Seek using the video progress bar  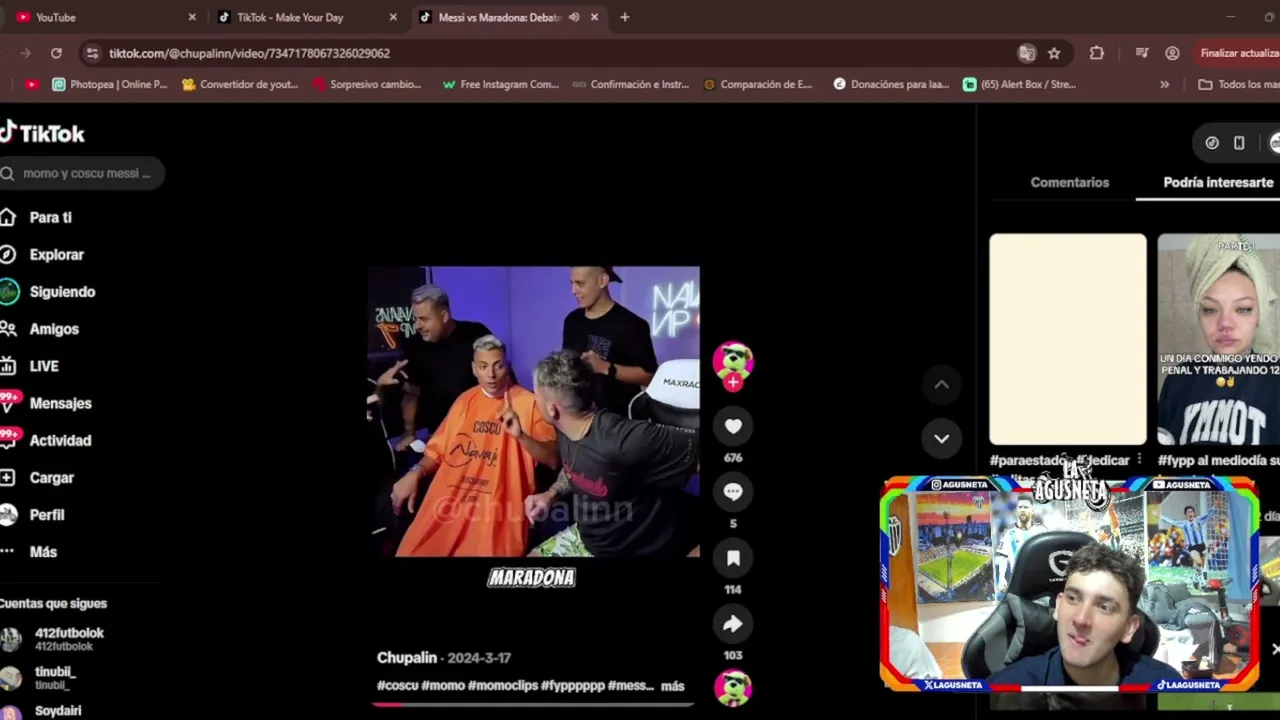click(x=533, y=705)
